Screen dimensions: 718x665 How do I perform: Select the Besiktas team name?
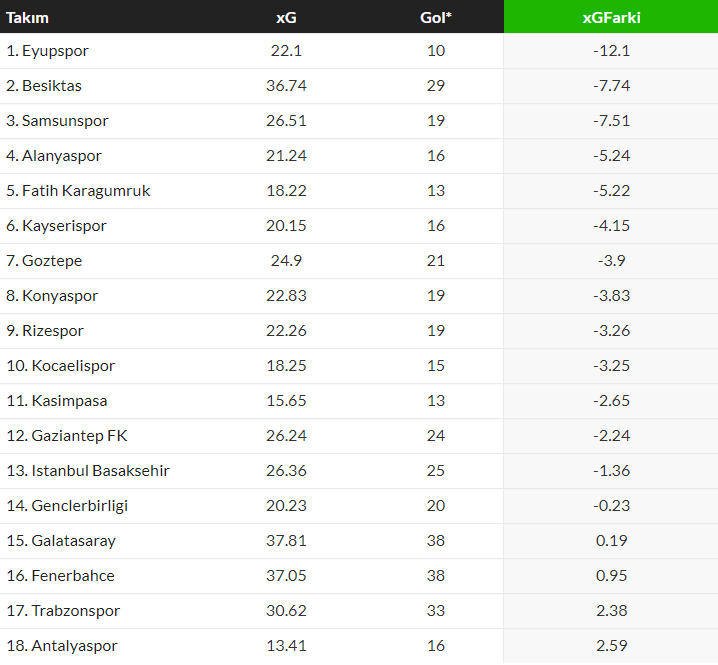click(x=52, y=86)
